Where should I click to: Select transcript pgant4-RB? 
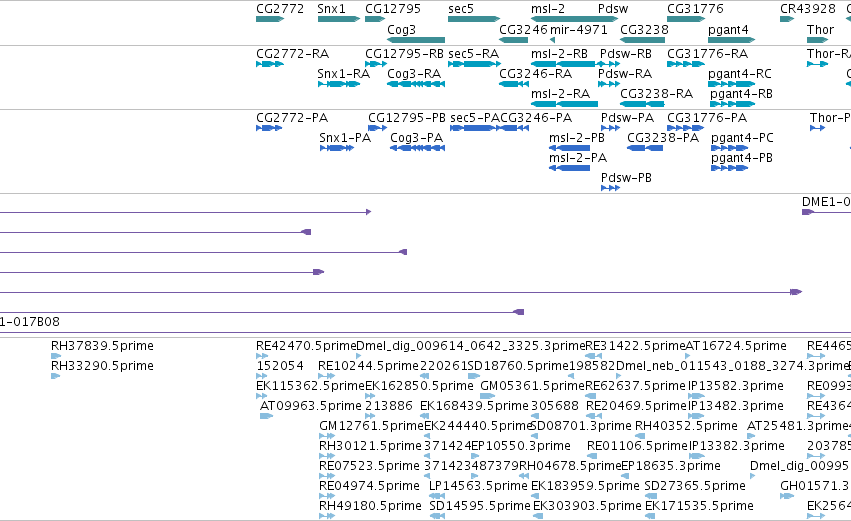click(741, 94)
